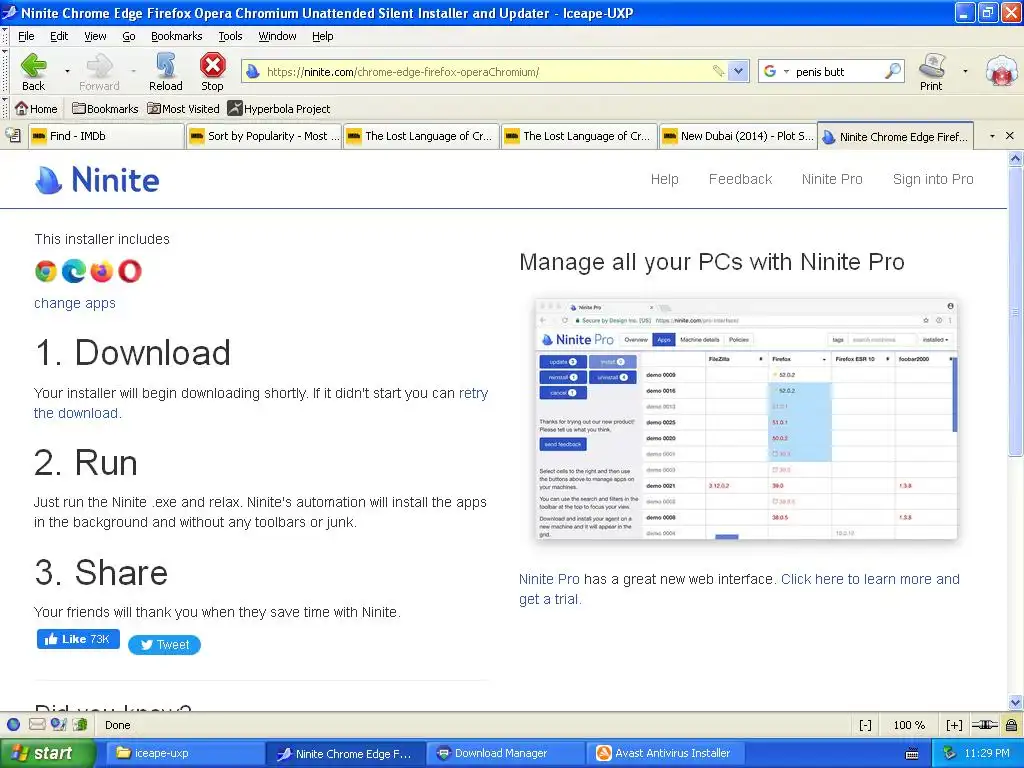Open the Window menu
The image size is (1024, 768).
(277, 36)
